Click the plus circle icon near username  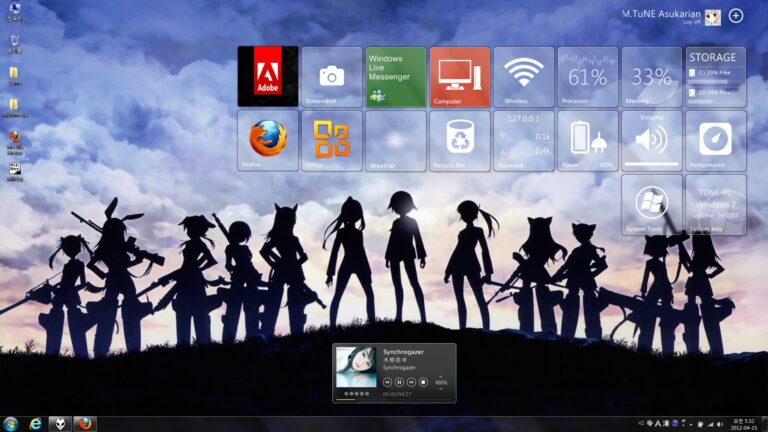pyautogui.click(x=736, y=16)
